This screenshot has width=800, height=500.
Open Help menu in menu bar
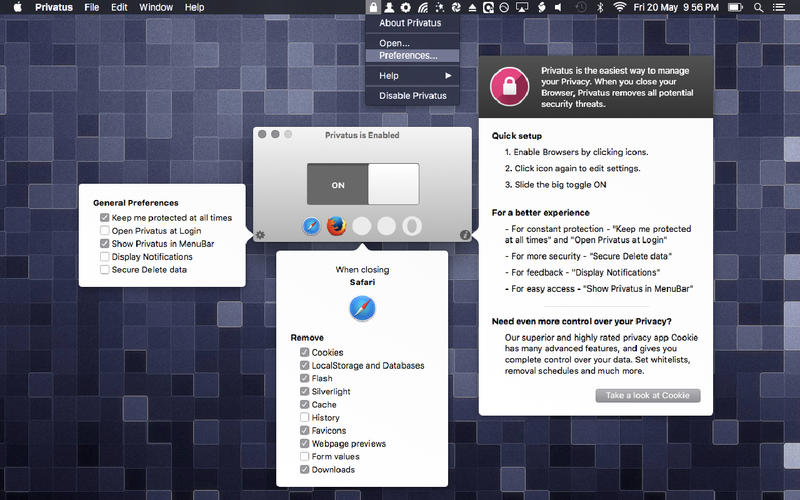[x=194, y=7]
